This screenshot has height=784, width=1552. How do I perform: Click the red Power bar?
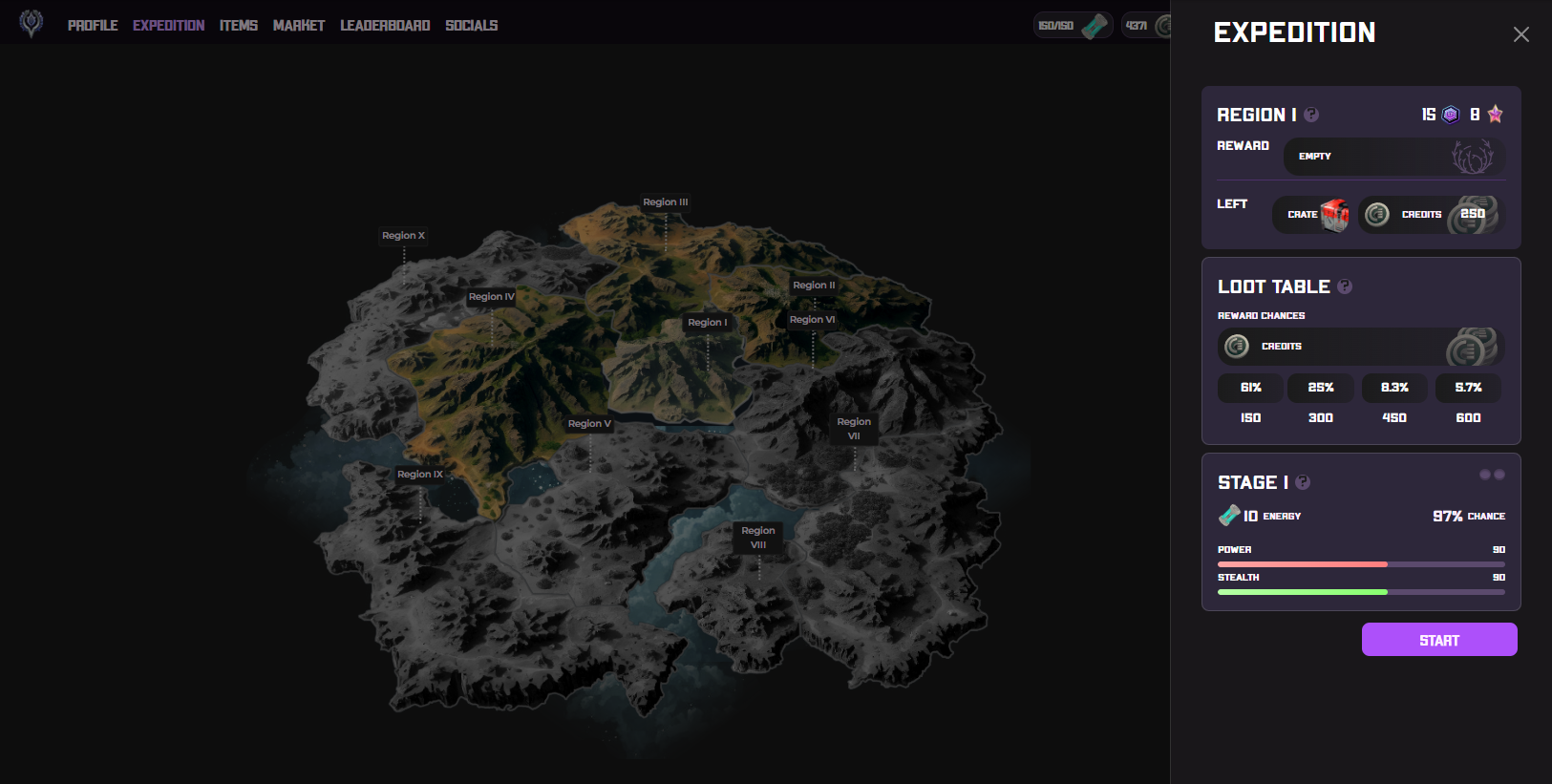pos(1302,564)
